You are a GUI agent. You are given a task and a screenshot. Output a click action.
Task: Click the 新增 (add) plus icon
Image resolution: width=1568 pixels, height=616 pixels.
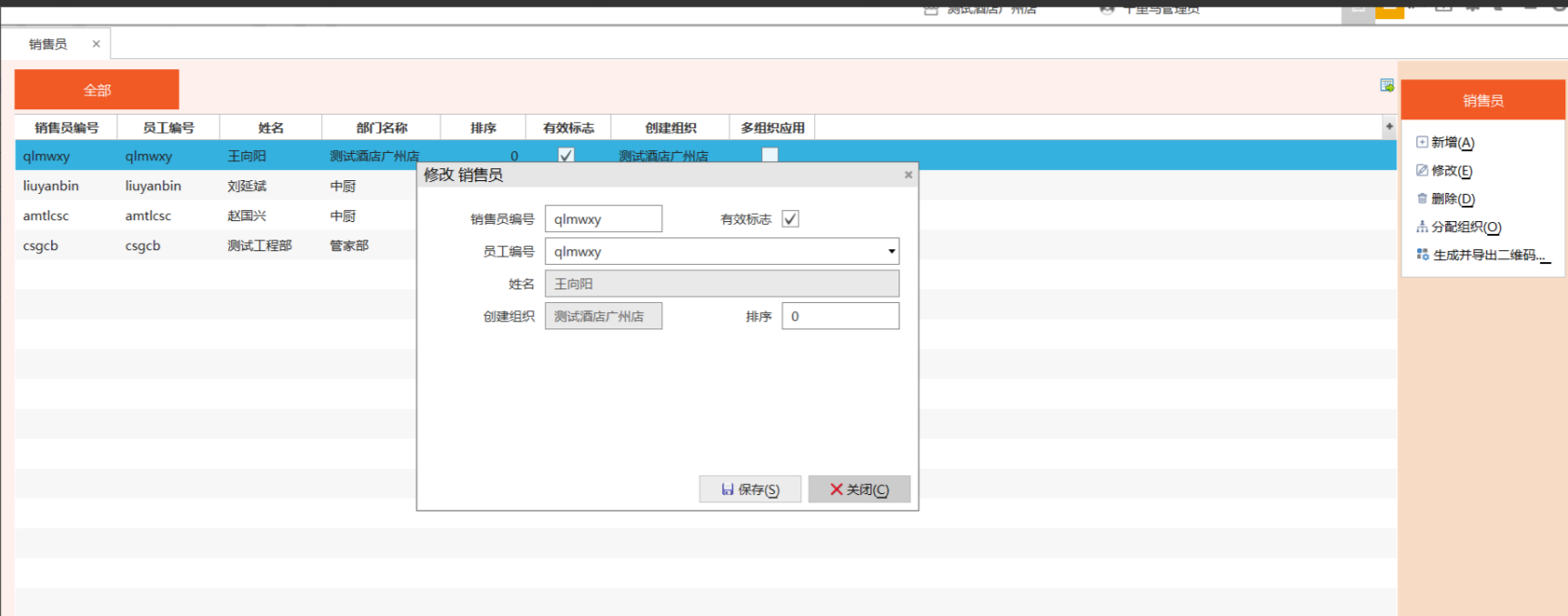1422,142
